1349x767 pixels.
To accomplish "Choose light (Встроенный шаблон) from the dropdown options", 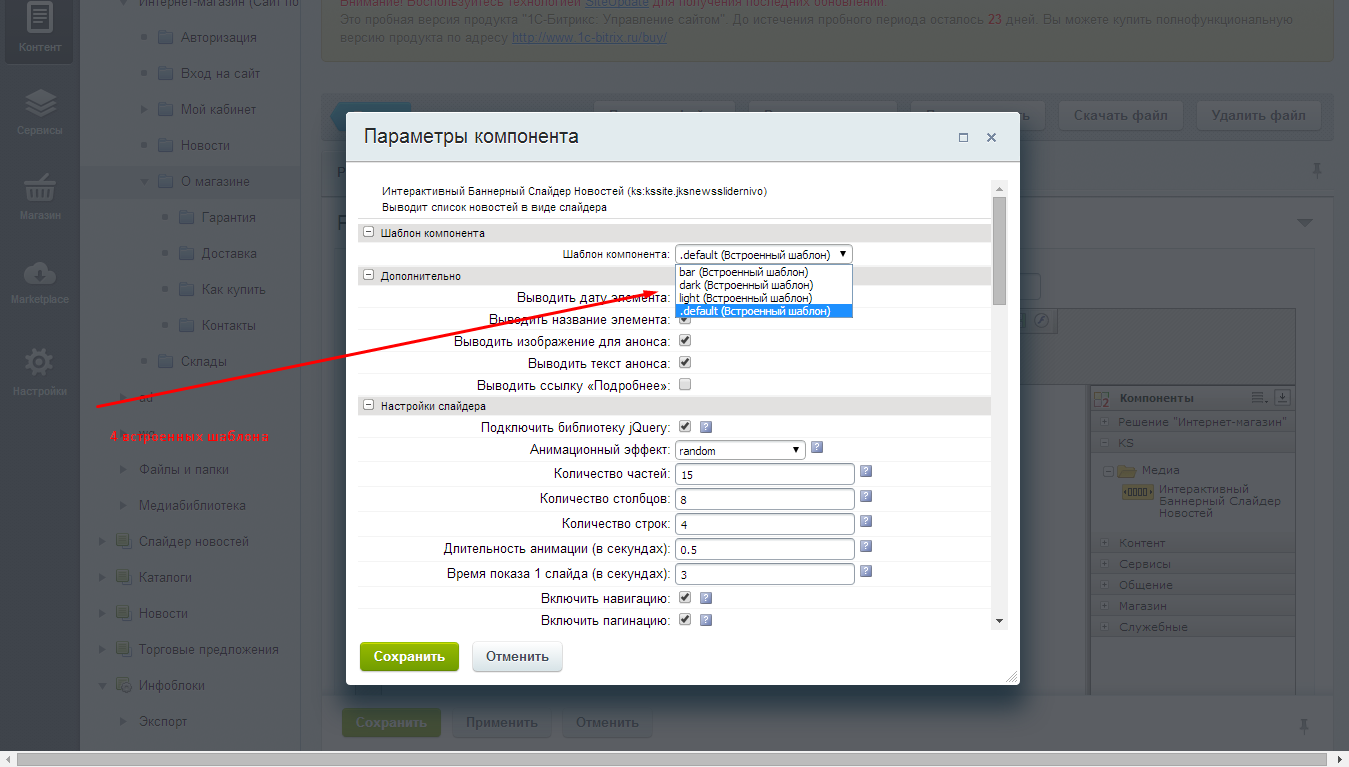I will click(x=745, y=297).
